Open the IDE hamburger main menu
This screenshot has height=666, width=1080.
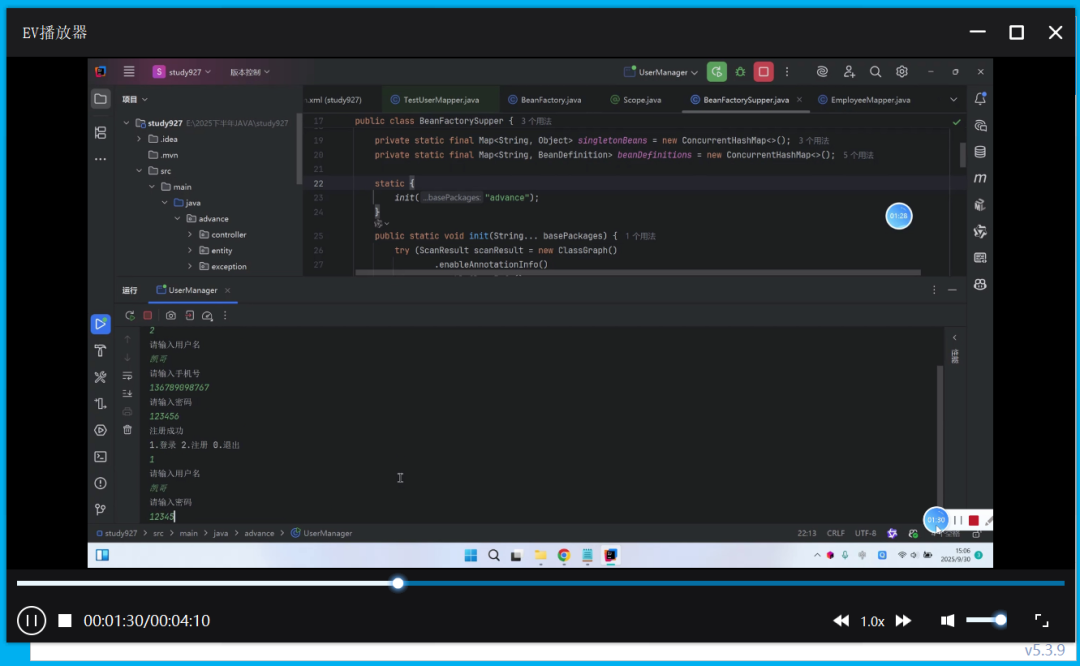click(129, 72)
